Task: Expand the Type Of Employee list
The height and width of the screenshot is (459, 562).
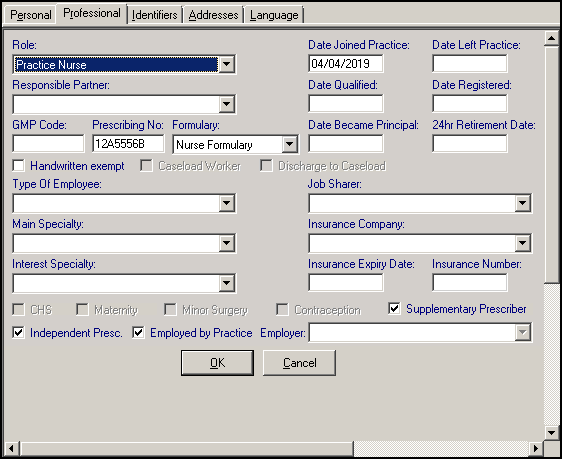Action: (x=227, y=203)
